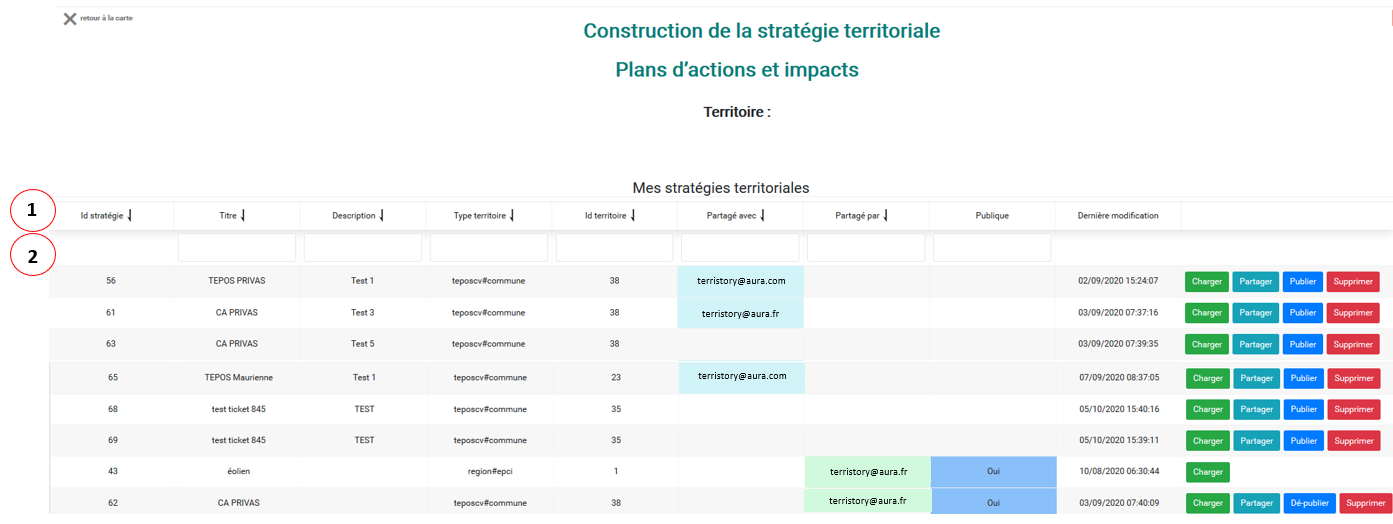Delete strategy 56 with Supprimer

pos(1353,282)
